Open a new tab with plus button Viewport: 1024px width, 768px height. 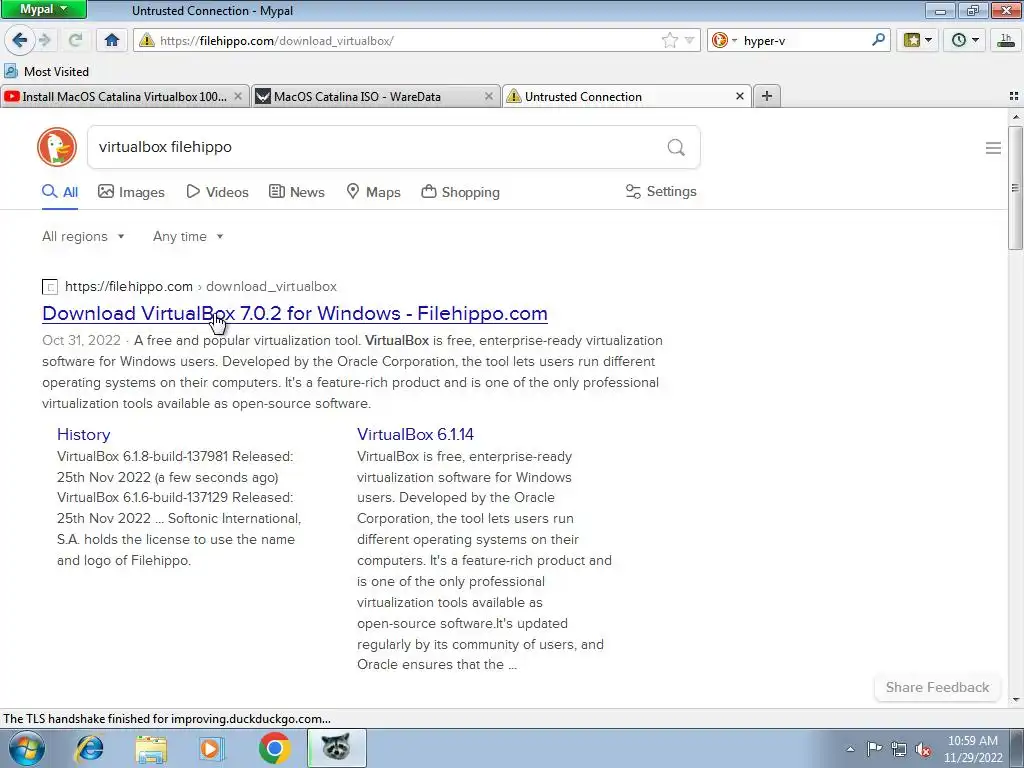[x=767, y=96]
